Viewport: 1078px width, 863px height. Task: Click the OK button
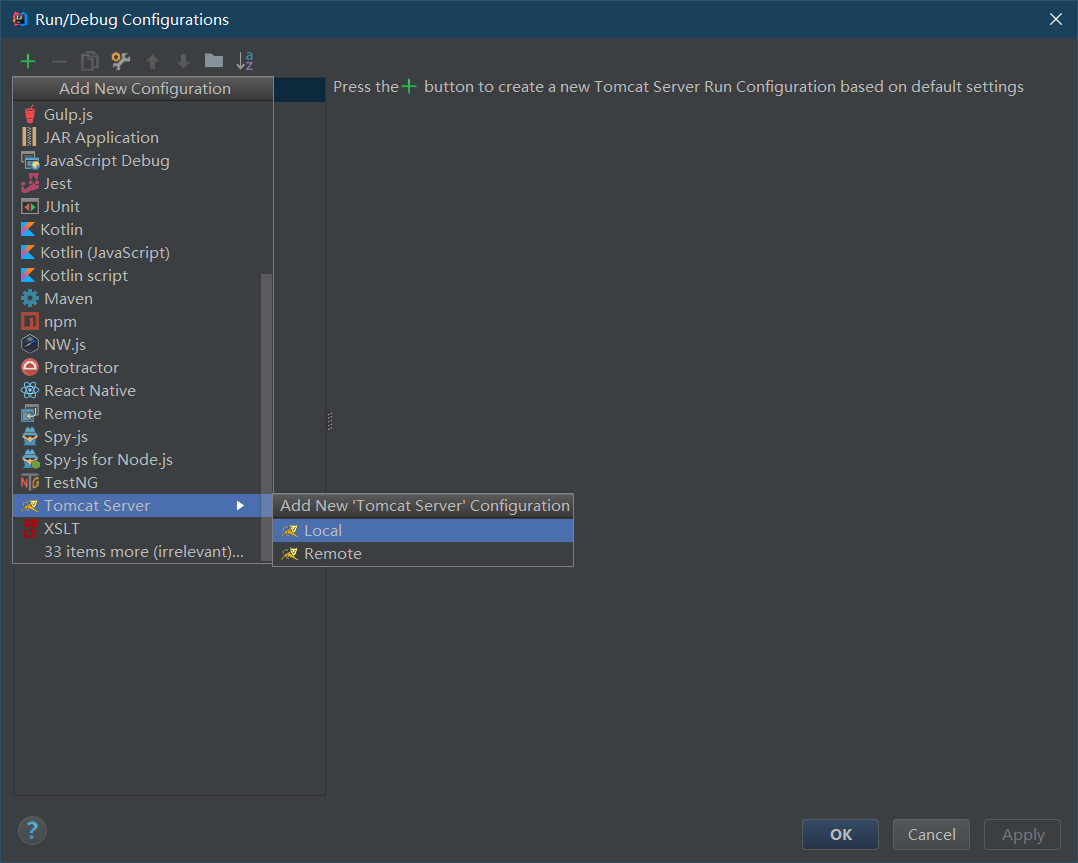coord(840,834)
